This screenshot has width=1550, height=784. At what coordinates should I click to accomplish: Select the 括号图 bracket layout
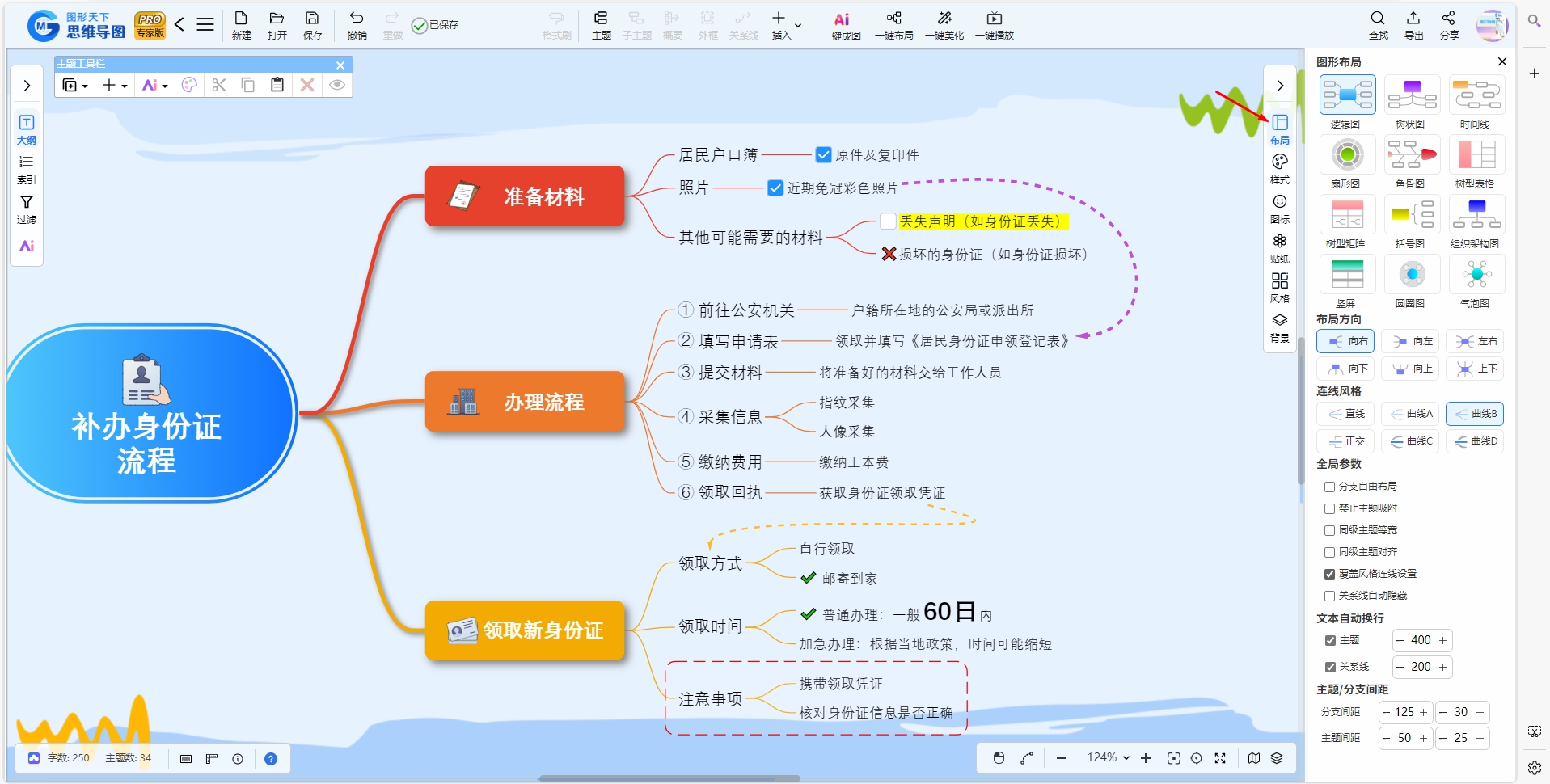pos(1412,222)
